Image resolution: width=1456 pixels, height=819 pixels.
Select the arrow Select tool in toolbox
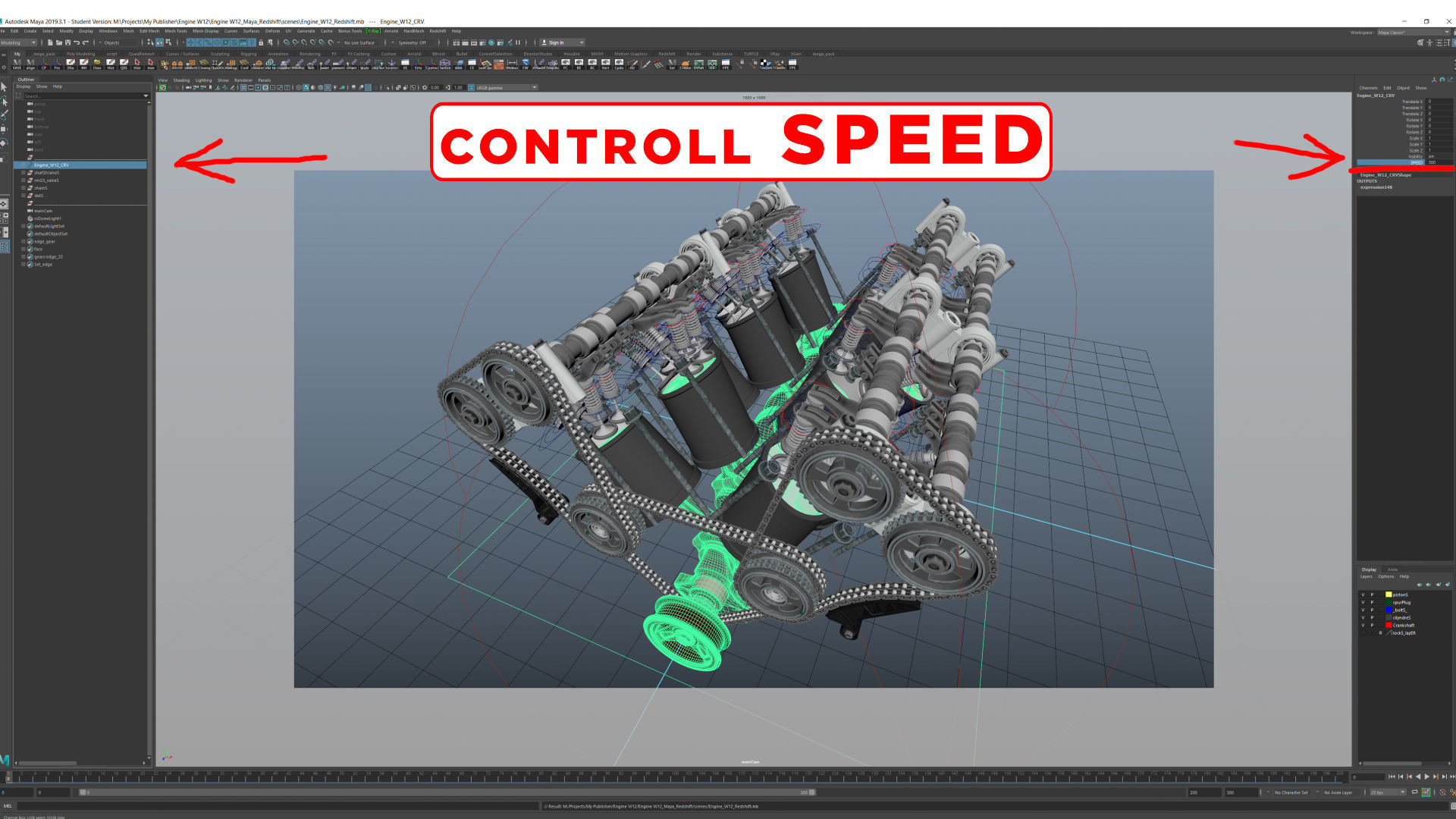click(x=4, y=87)
